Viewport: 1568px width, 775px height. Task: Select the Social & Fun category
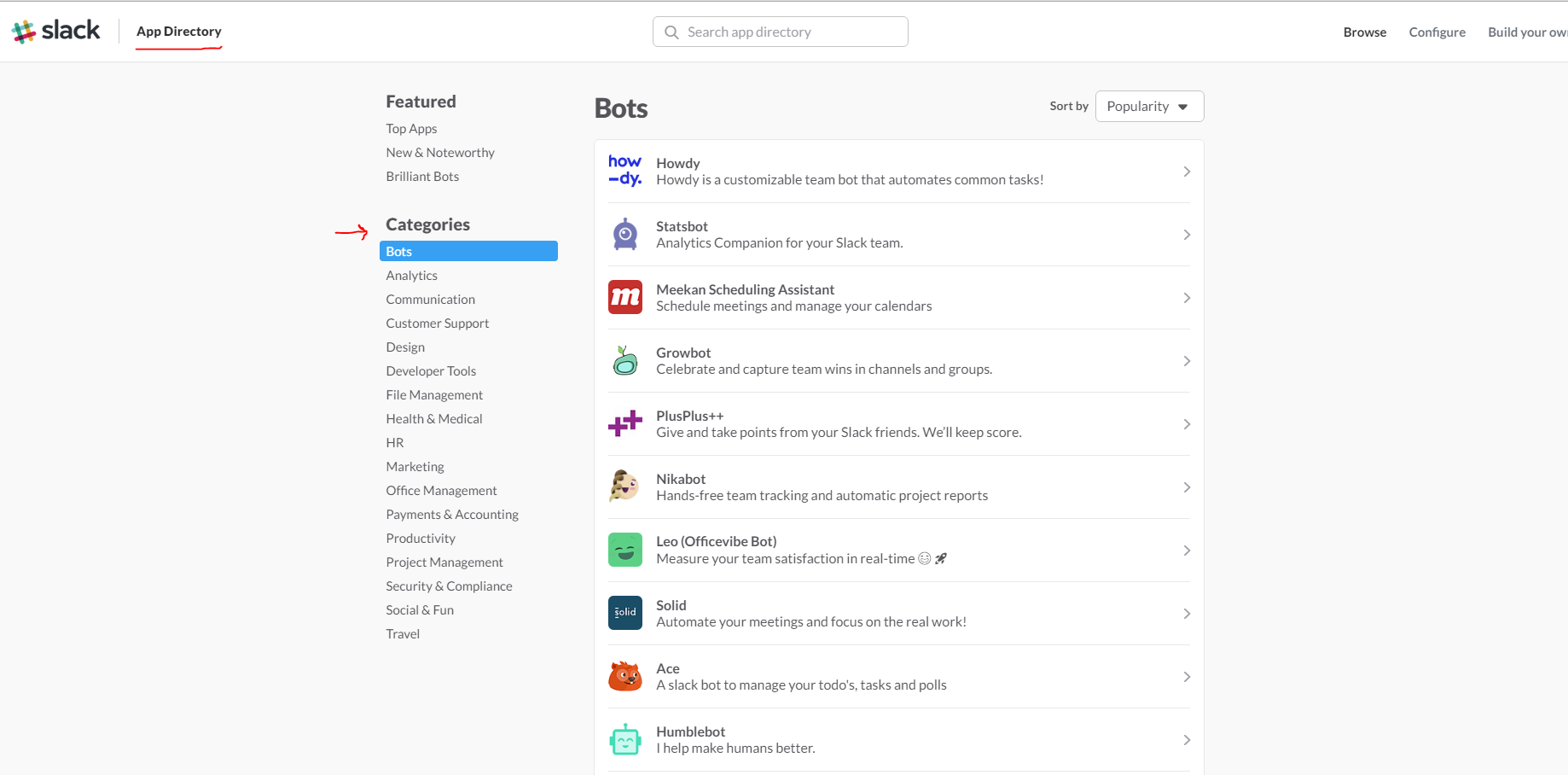pyautogui.click(x=420, y=610)
